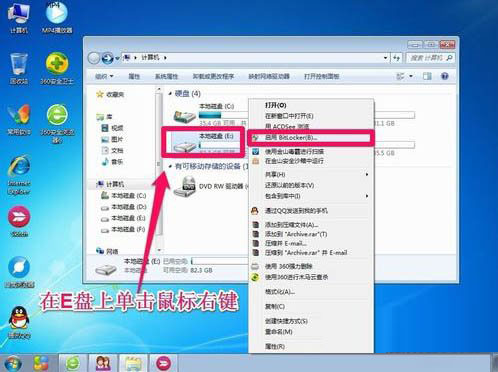
Task: Select the DVD RW 驱动器 drive
Action: point(210,187)
